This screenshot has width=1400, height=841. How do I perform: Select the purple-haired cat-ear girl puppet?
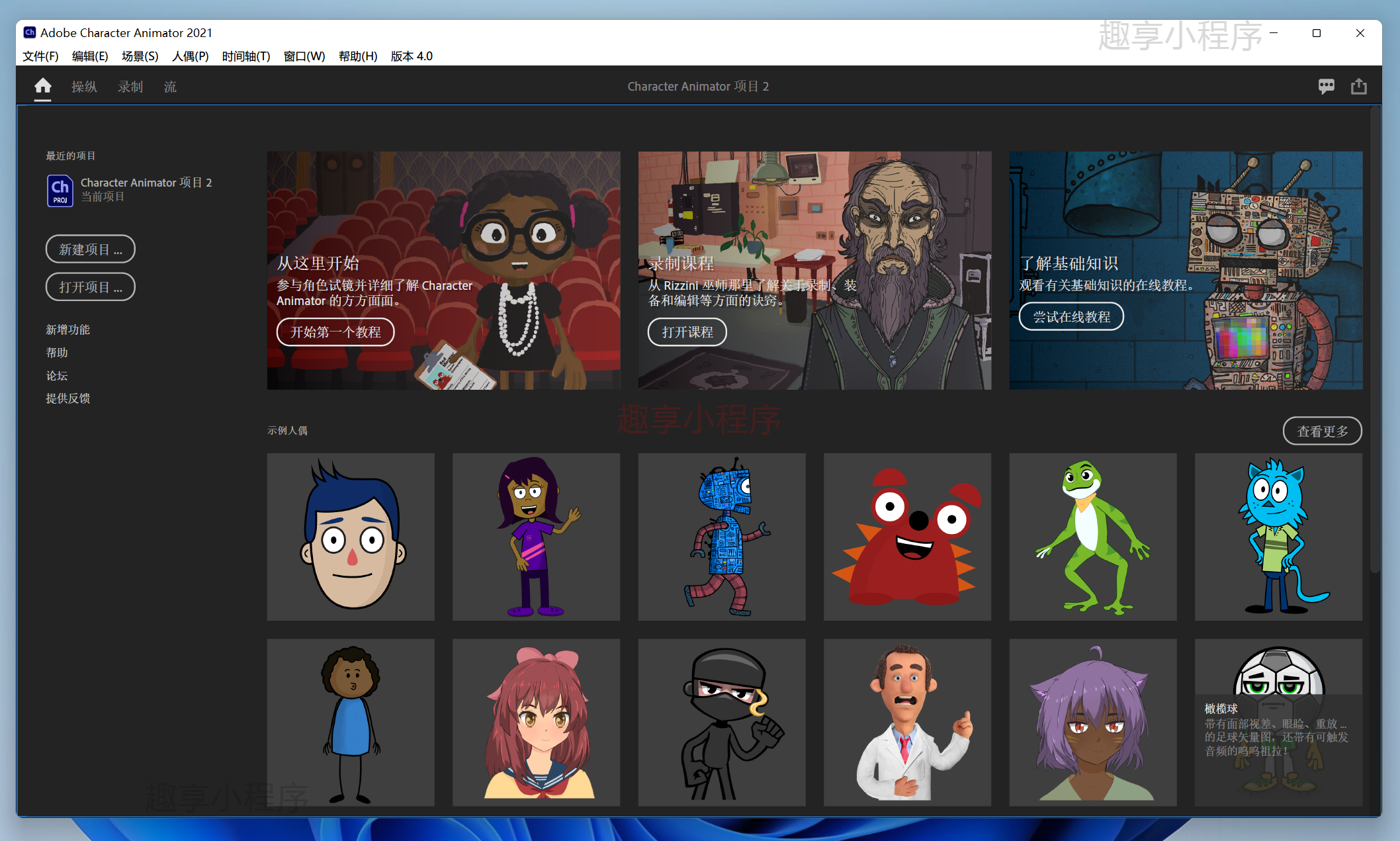tap(1093, 722)
